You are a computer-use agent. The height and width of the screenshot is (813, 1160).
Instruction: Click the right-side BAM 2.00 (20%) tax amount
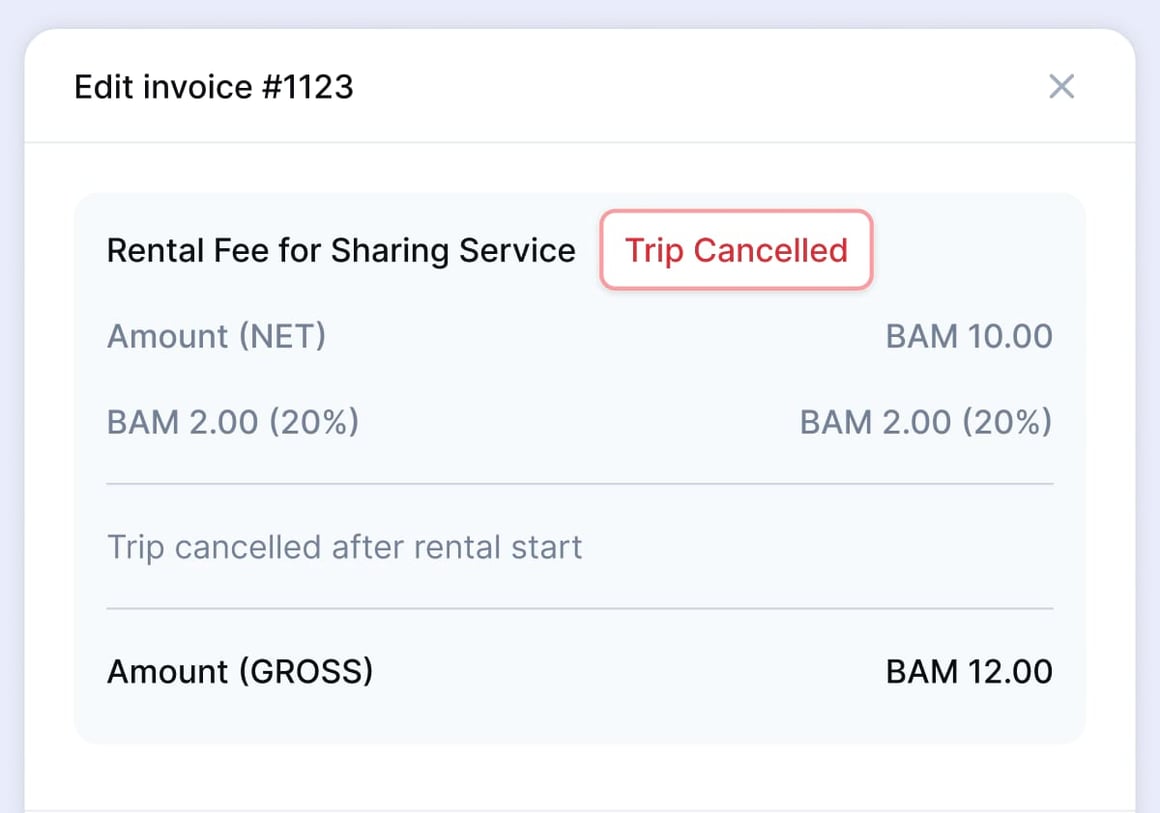coord(926,421)
